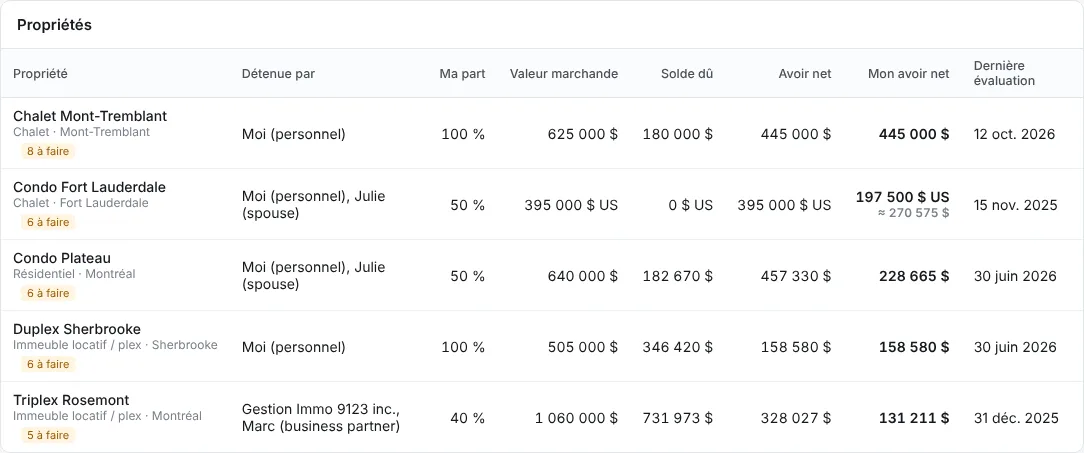Image resolution: width=1084 pixels, height=453 pixels.
Task: Select my net equity 131 211 $
Action: [914, 418]
